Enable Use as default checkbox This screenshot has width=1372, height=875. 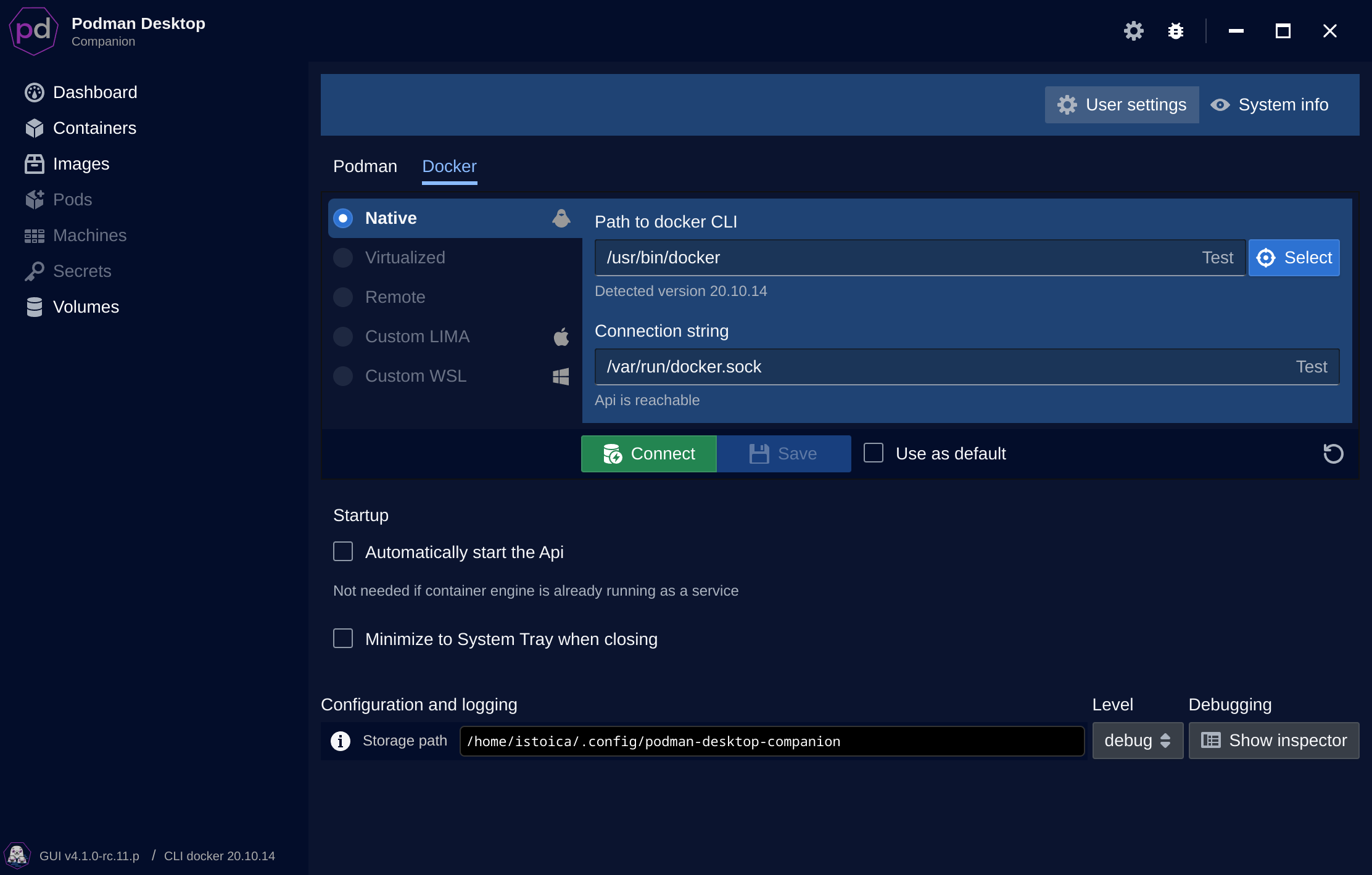pyautogui.click(x=874, y=453)
